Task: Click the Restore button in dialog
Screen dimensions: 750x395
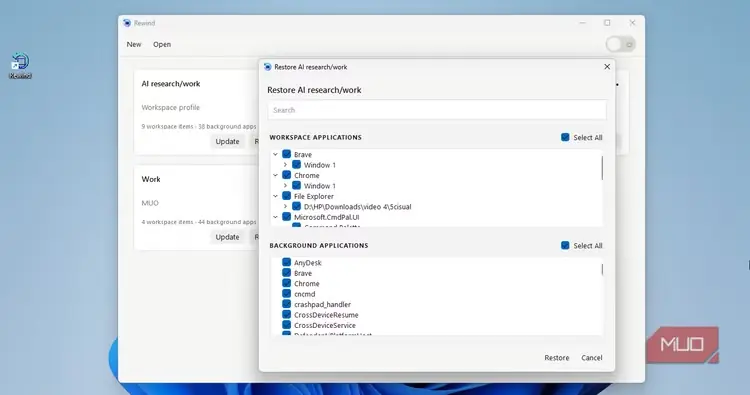Action: [x=557, y=358]
